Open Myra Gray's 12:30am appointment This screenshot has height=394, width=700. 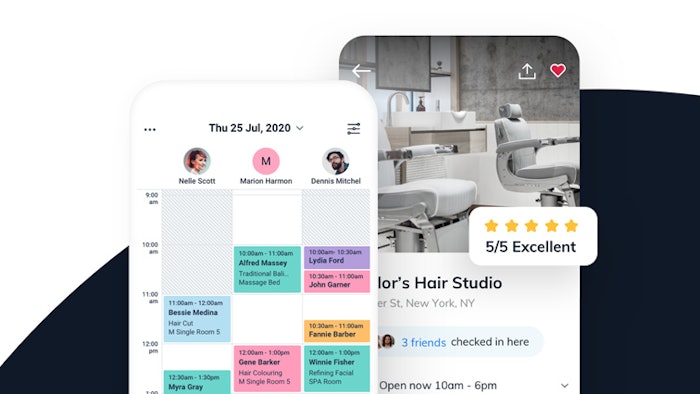coord(197,382)
